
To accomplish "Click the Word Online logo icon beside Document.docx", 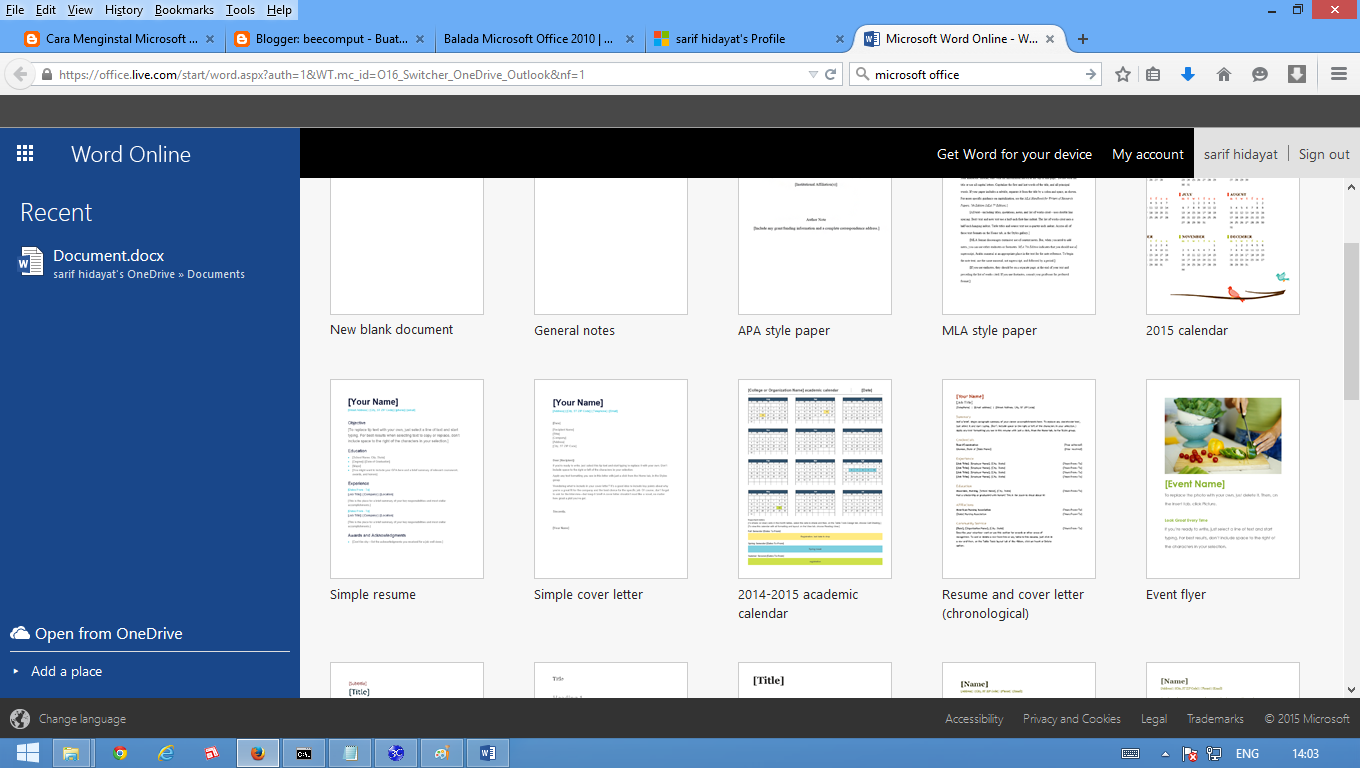I will [29, 262].
